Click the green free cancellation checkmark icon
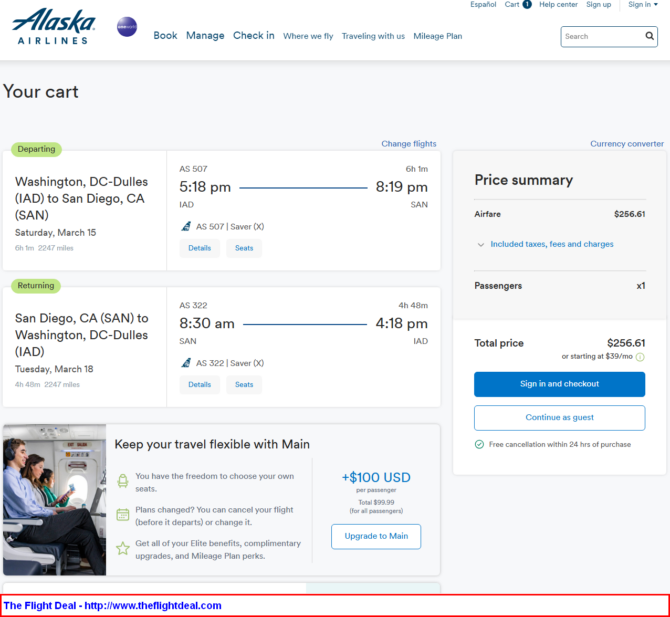 point(480,444)
